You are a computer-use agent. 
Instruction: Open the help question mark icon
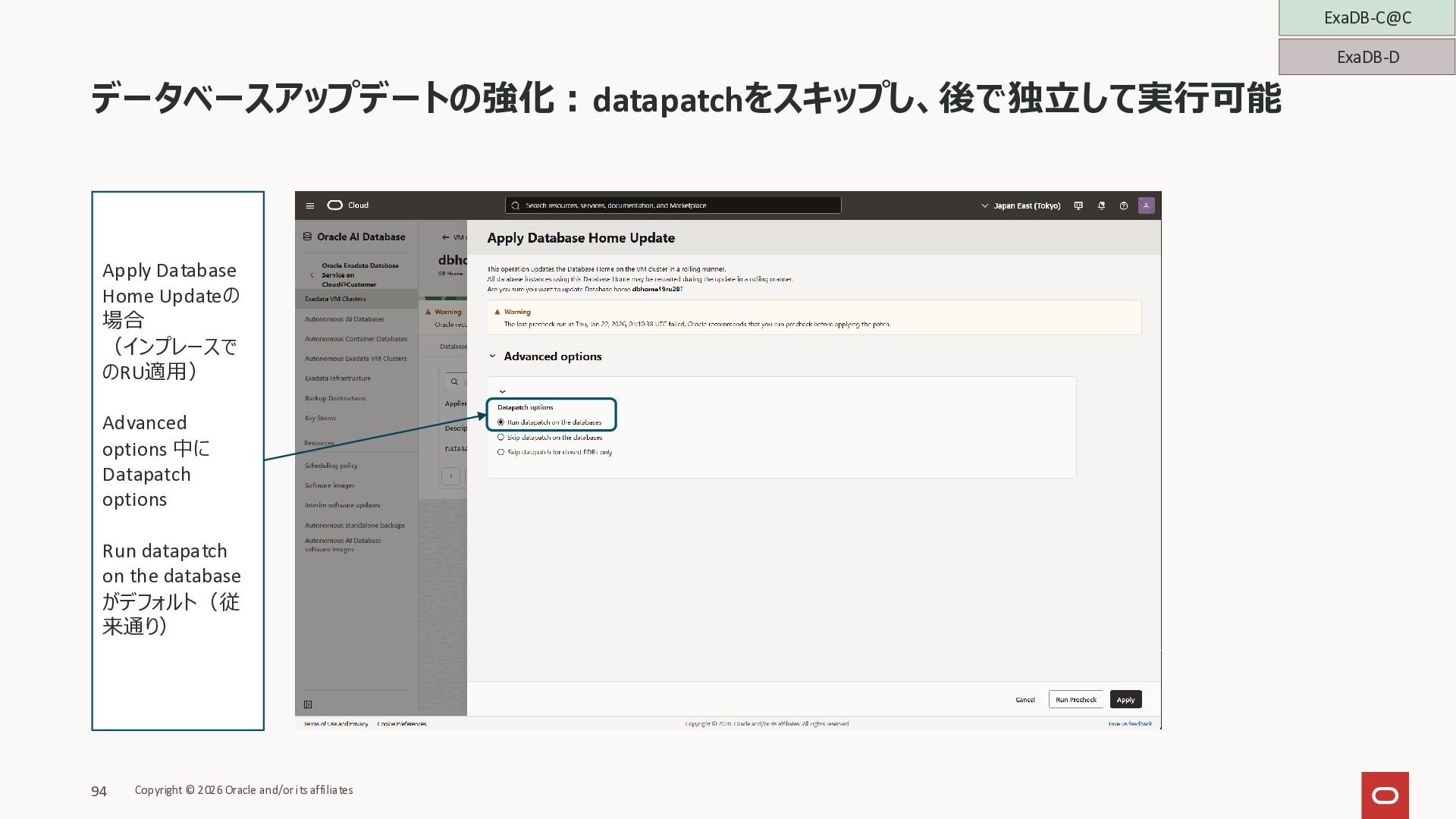pos(1124,206)
